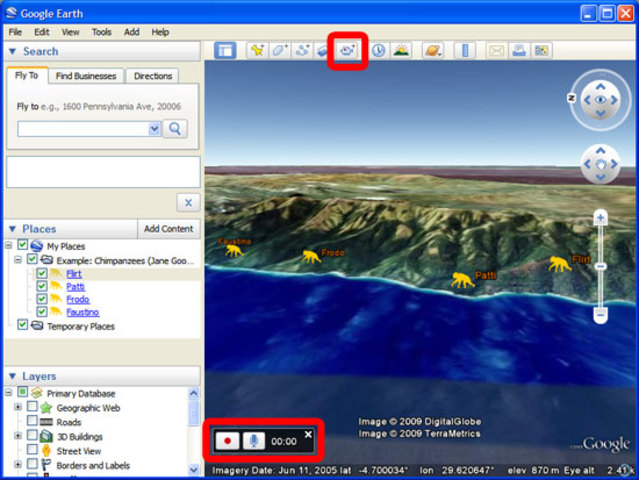This screenshot has height=480, width=639.
Task: Enable the Borders and Labels checkbox
Action: (x=32, y=464)
